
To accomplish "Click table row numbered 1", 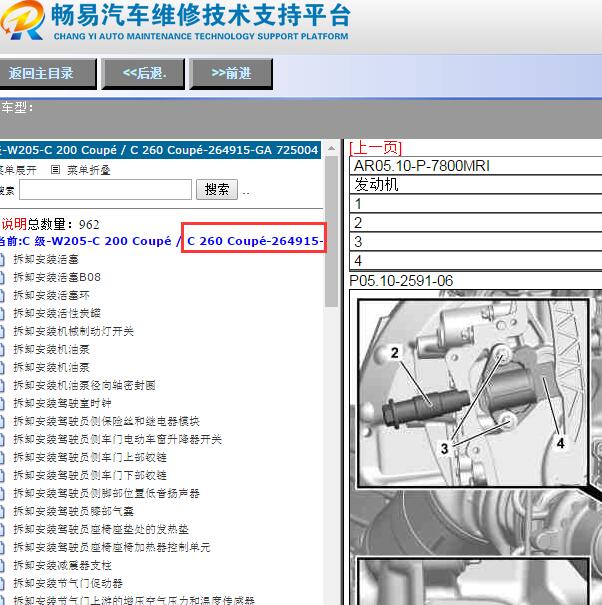I will [475, 203].
